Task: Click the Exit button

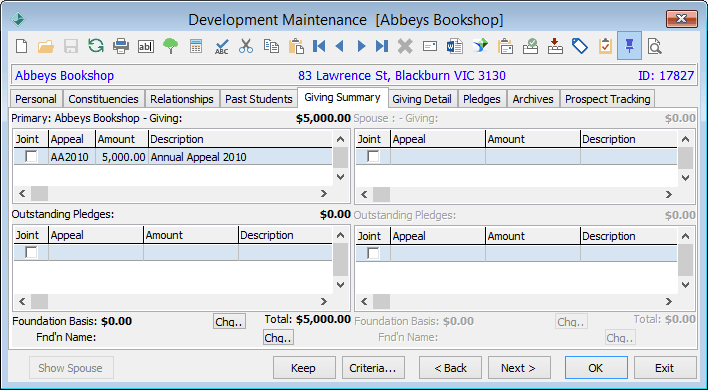Action: [x=665, y=368]
